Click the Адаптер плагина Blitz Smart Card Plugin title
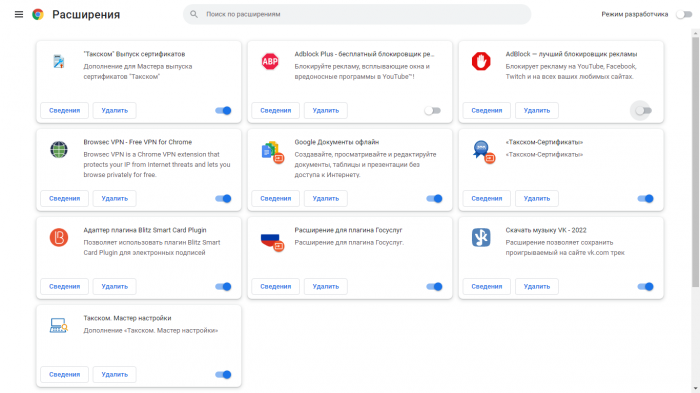The width and height of the screenshot is (700, 393). click(145, 230)
